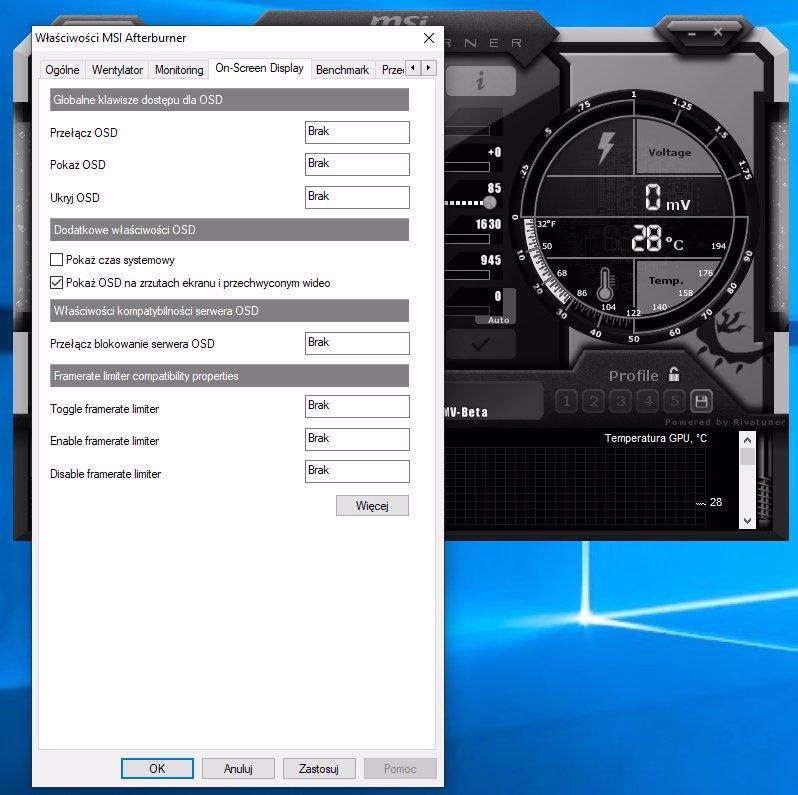Viewport: 798px width, 795px height.
Task: Click the apply checkmark button in Afterburner
Action: [481, 344]
